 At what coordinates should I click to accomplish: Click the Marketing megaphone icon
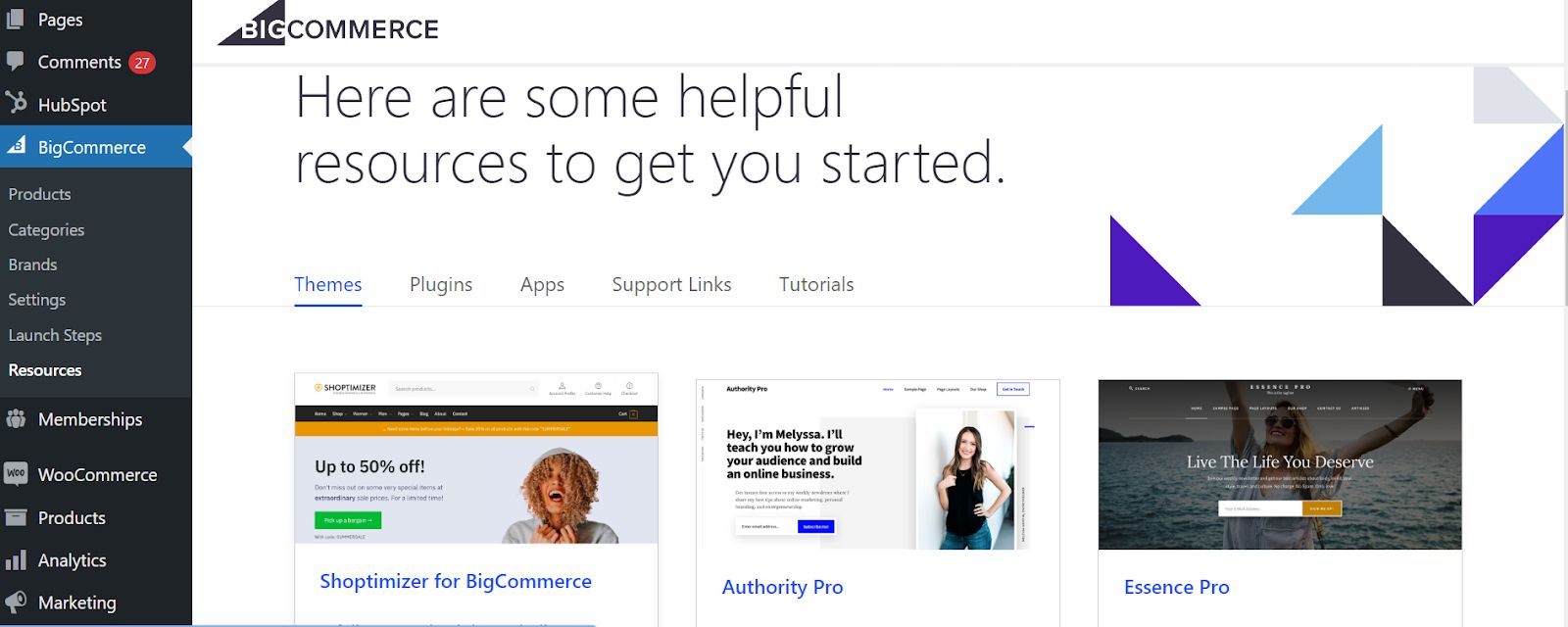tap(16, 602)
